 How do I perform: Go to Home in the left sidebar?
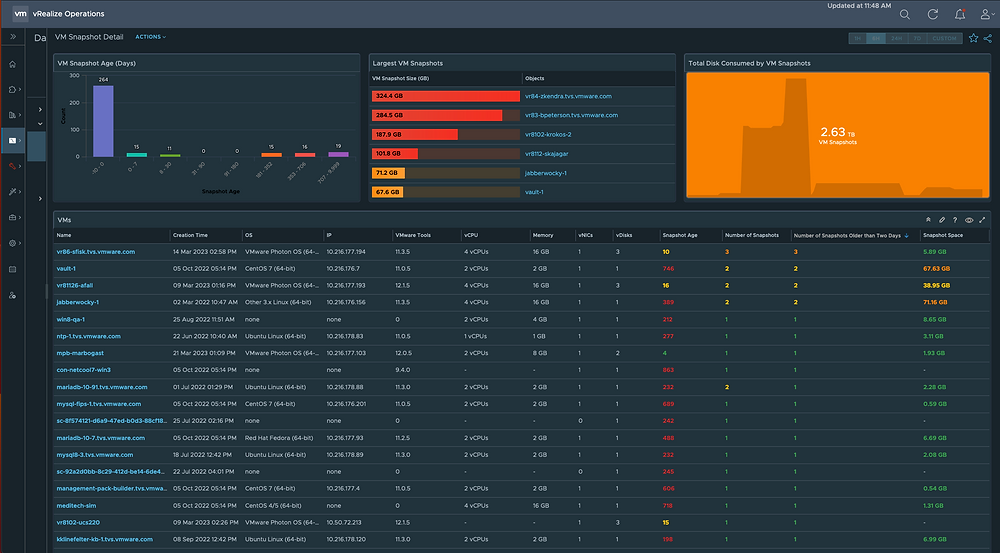(x=12, y=64)
